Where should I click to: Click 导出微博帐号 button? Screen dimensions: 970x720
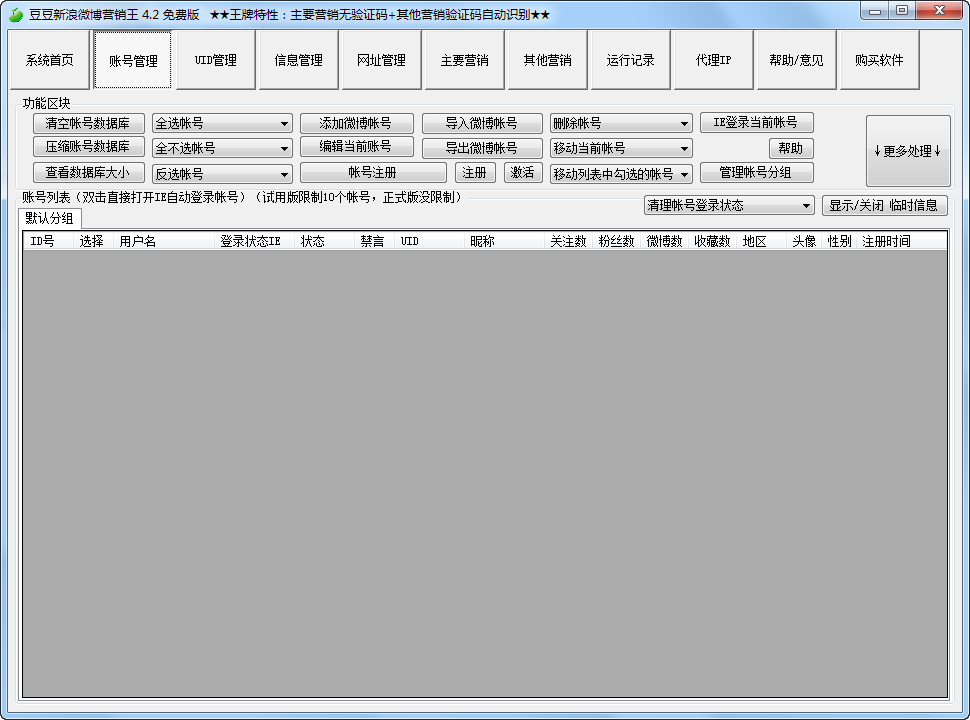482,148
